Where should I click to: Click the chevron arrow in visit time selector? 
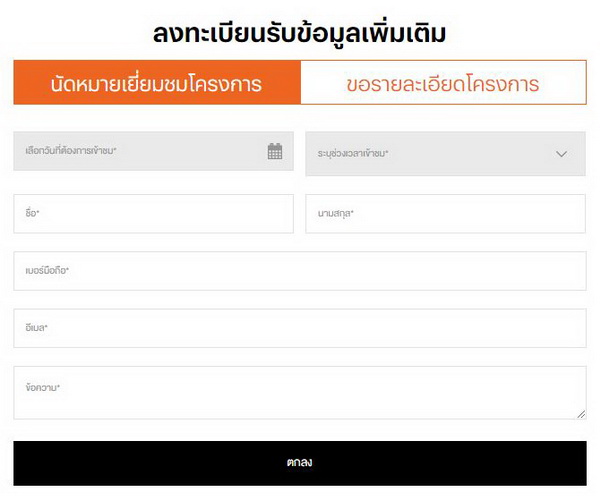[561, 154]
